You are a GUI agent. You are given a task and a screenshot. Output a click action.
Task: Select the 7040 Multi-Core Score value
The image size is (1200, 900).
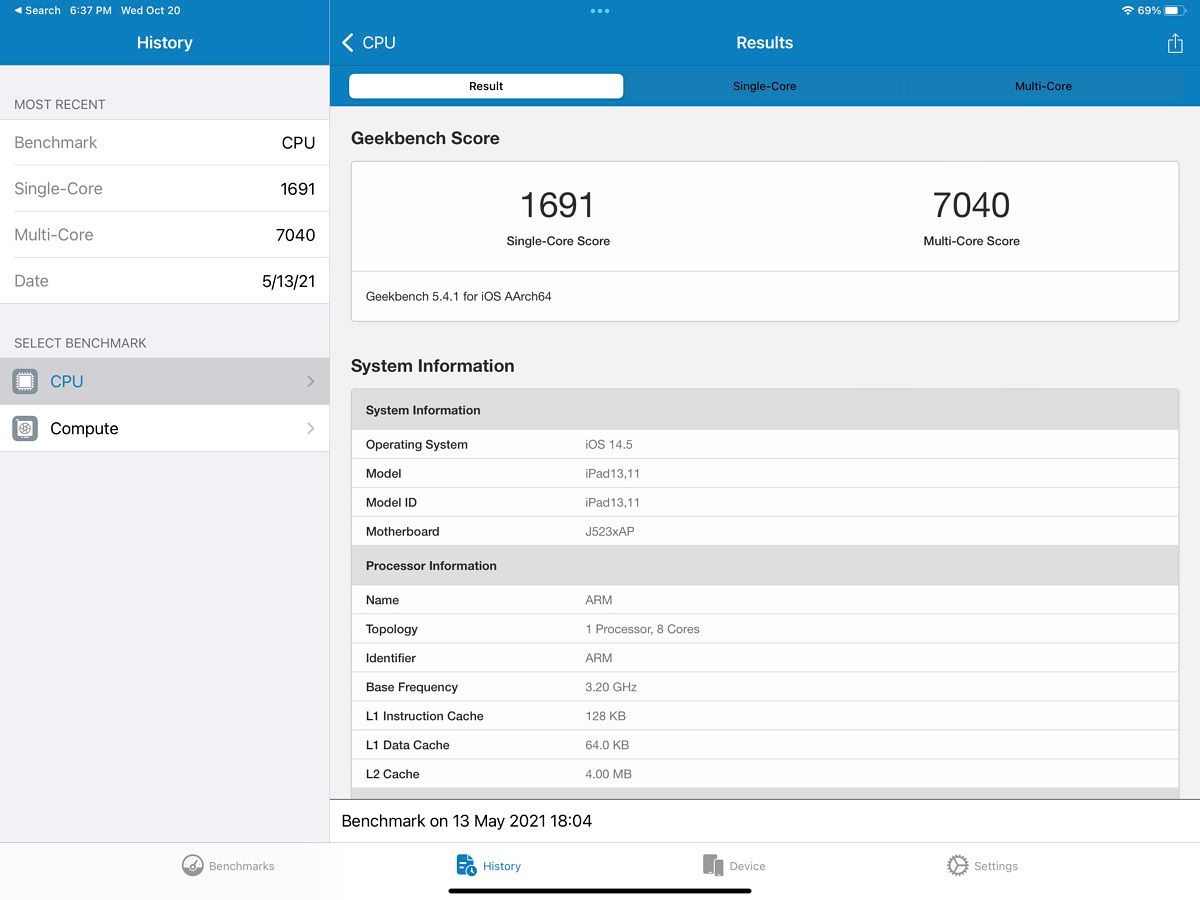tap(971, 205)
